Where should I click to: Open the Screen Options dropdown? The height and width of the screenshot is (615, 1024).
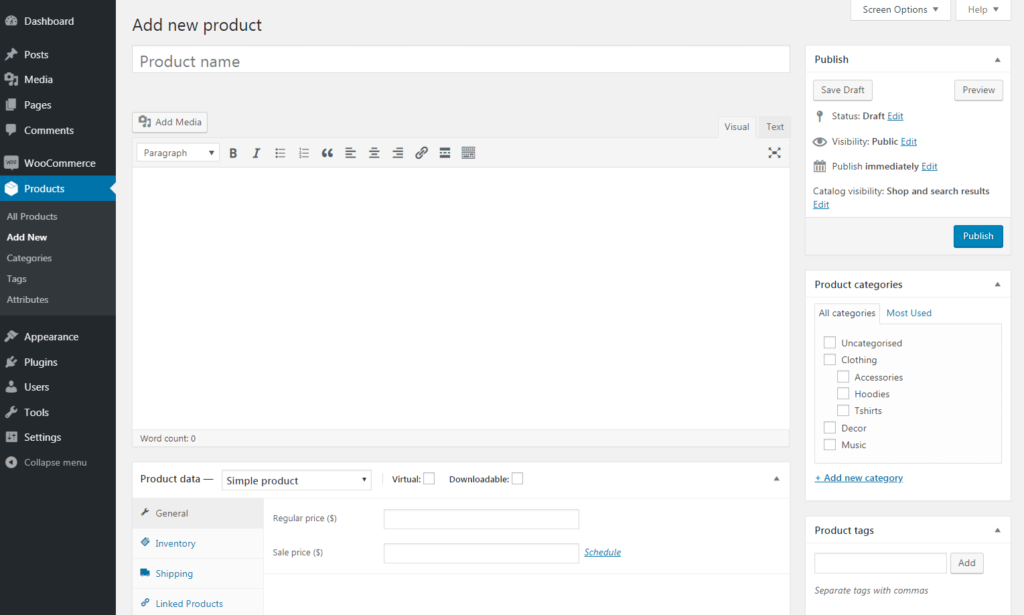click(x=899, y=10)
